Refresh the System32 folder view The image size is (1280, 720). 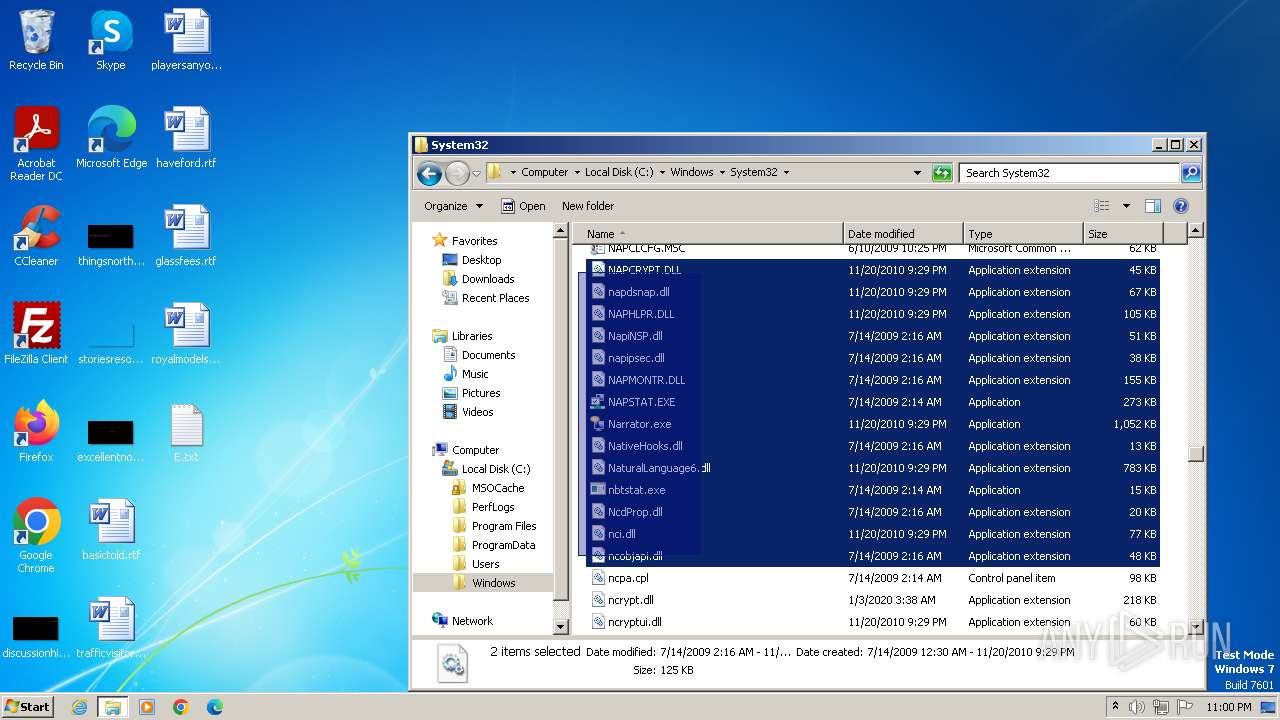pyautogui.click(x=942, y=172)
